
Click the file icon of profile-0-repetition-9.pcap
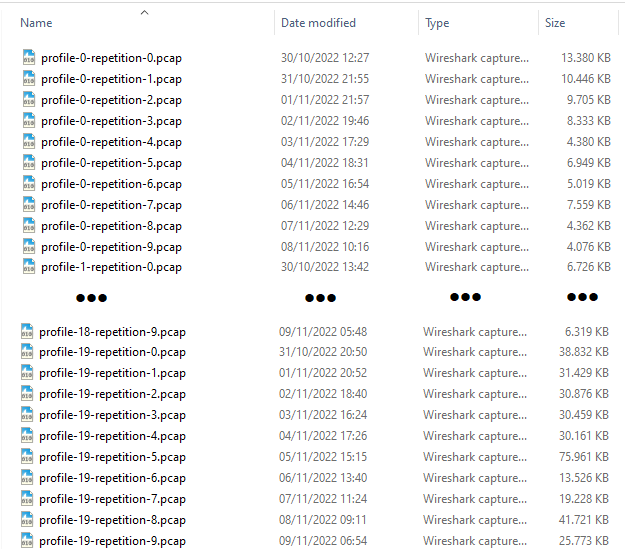click(x=29, y=246)
